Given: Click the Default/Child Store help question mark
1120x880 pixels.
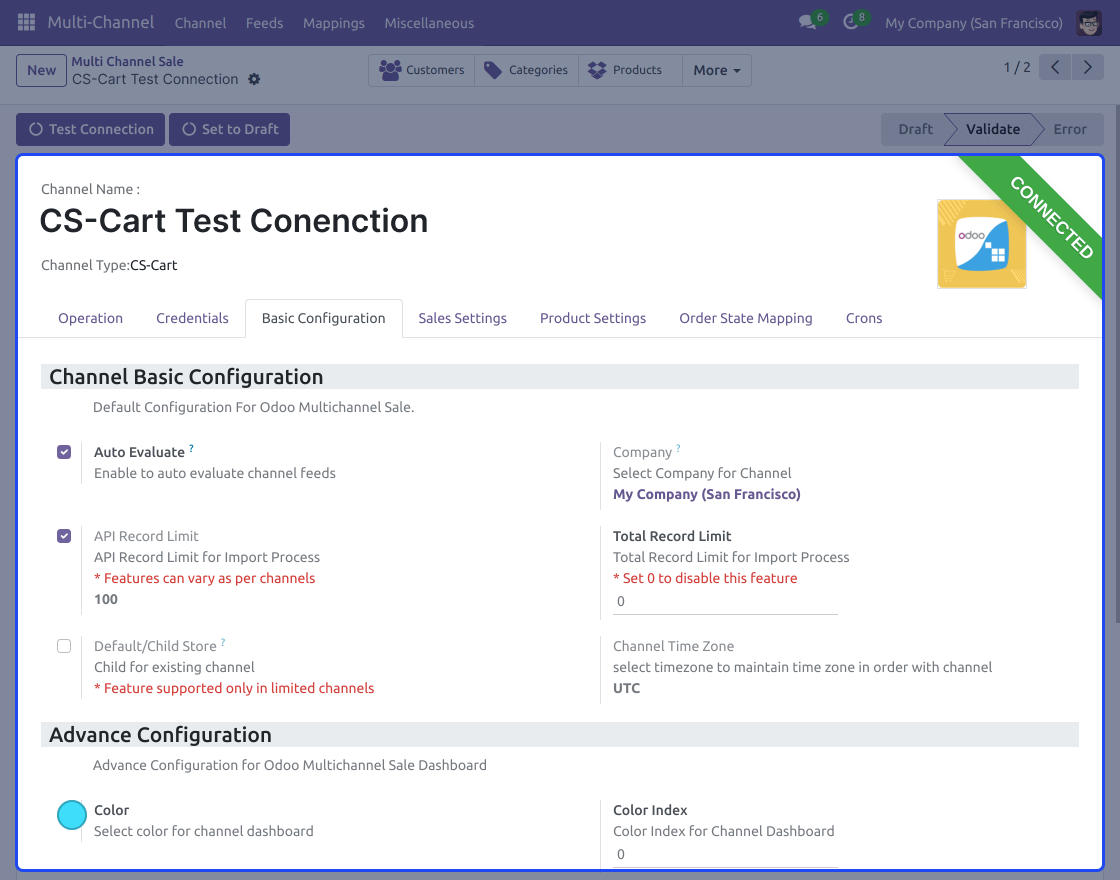Looking at the screenshot, I should (x=223, y=642).
